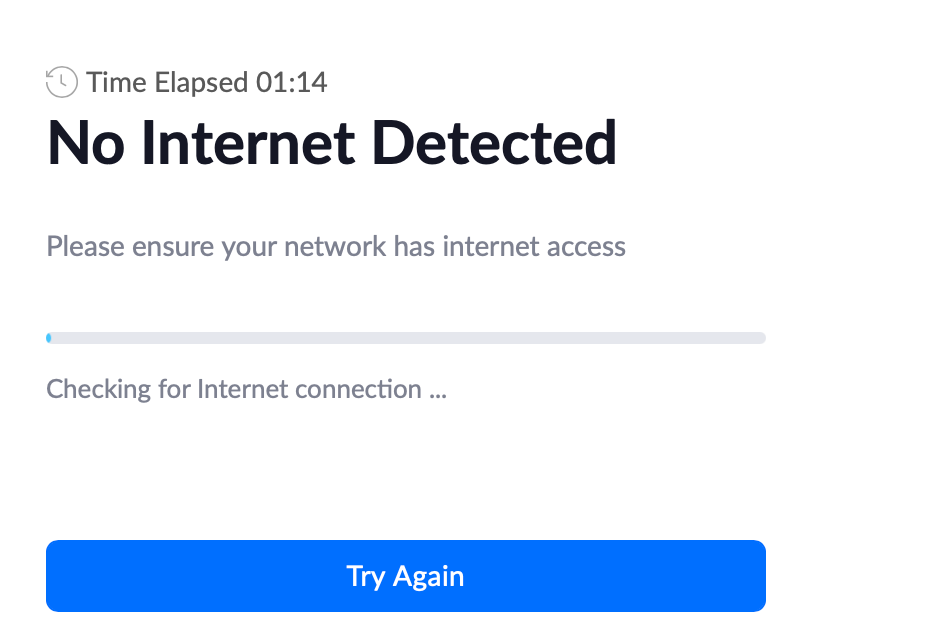The height and width of the screenshot is (640, 930).
Task: Click the word "Internet" in the bold heading
Action: (x=247, y=143)
